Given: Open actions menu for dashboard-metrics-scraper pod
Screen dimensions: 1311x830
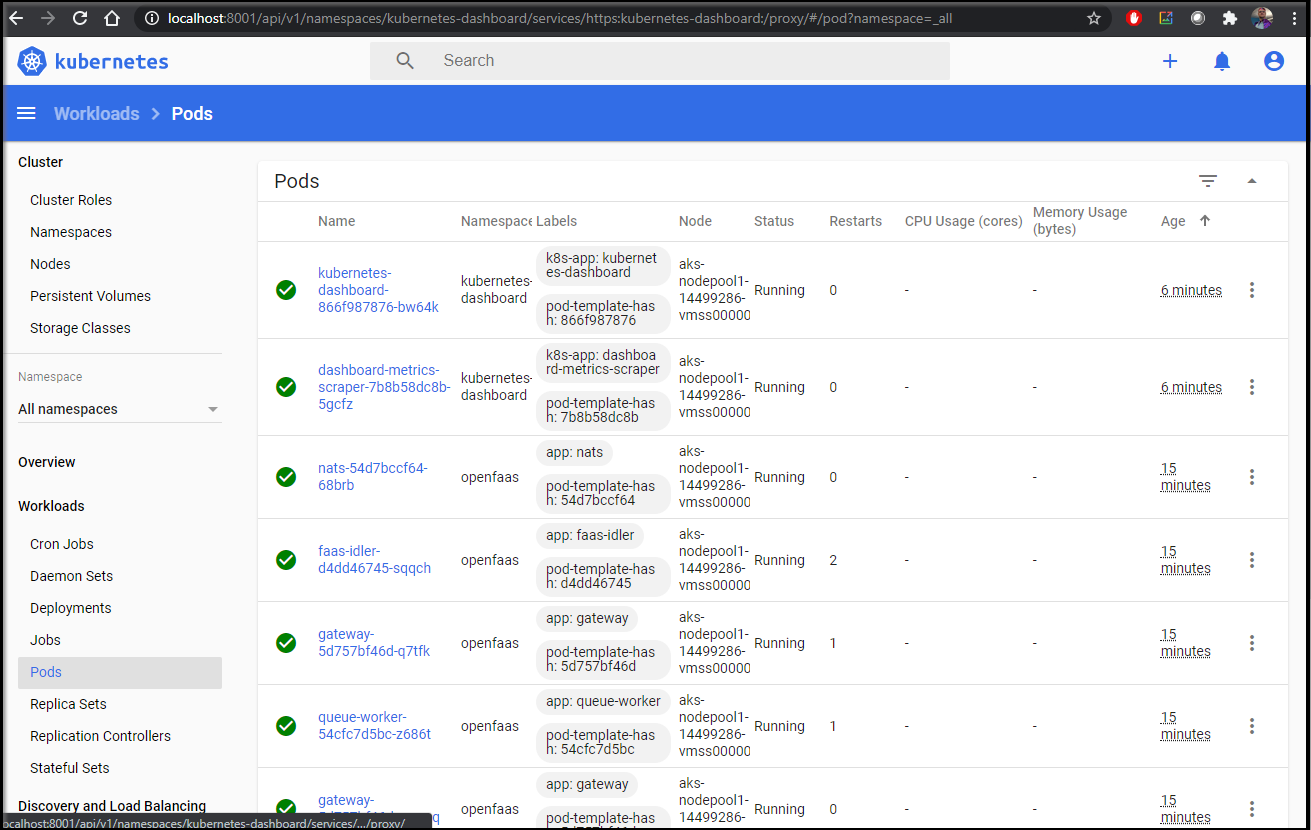Looking at the screenshot, I should pyautogui.click(x=1252, y=387).
